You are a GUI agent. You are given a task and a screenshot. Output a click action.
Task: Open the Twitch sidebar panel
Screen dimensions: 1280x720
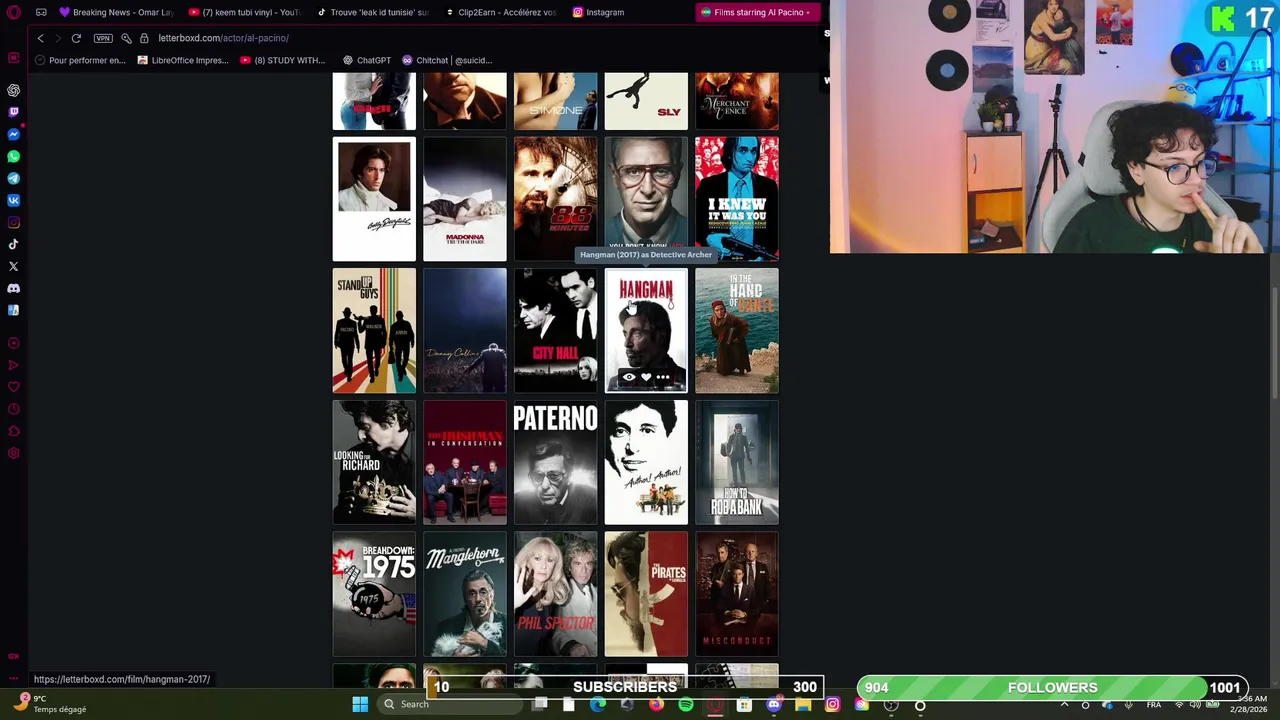13,112
